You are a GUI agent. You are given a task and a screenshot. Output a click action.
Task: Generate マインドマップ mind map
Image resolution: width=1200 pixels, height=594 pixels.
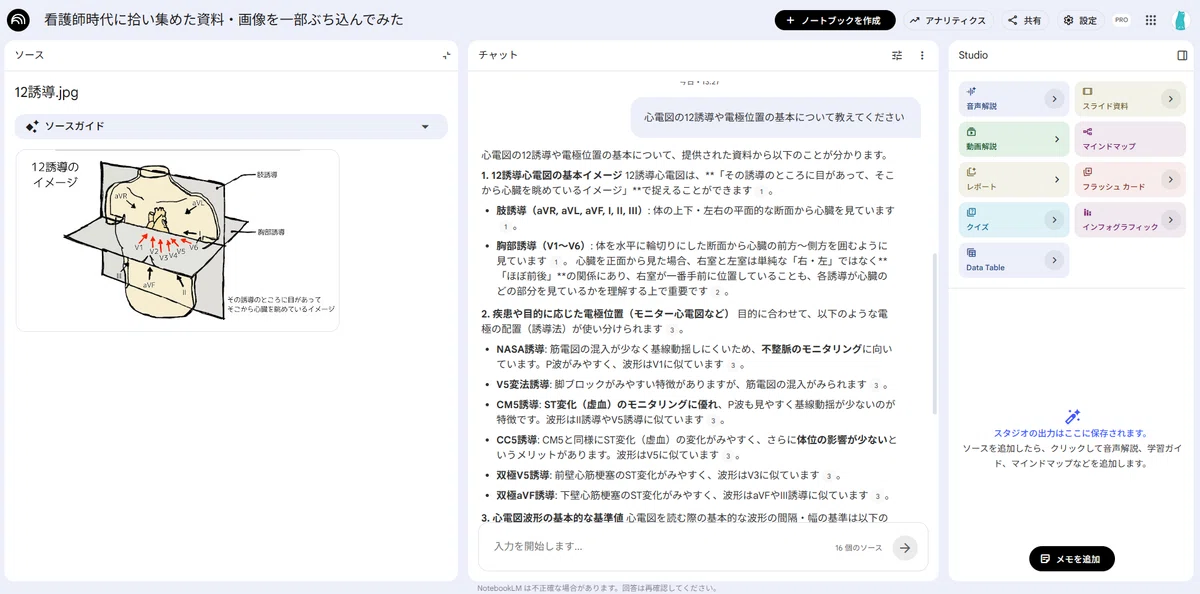coord(1130,138)
